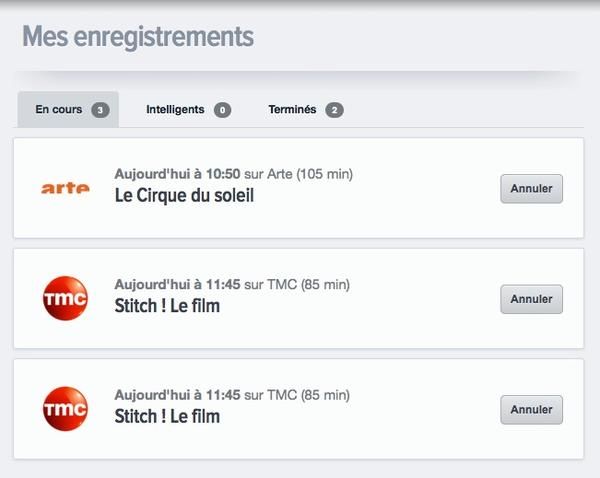Click the count badge beside Terminés
The image size is (600, 478).
click(x=334, y=110)
